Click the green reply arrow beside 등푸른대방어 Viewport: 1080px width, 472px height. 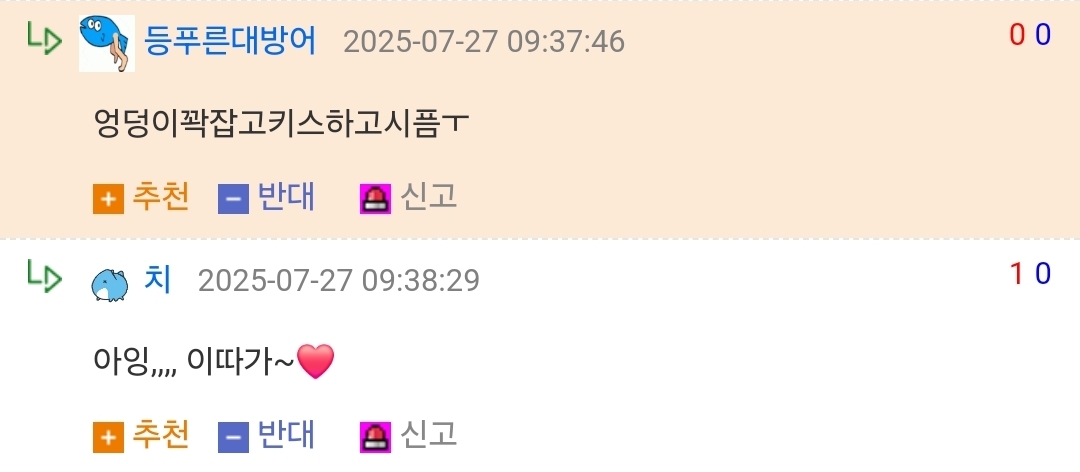[45, 38]
